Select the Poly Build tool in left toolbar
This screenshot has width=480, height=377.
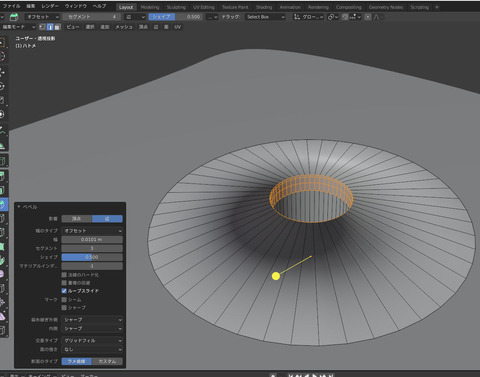click(x=3, y=246)
